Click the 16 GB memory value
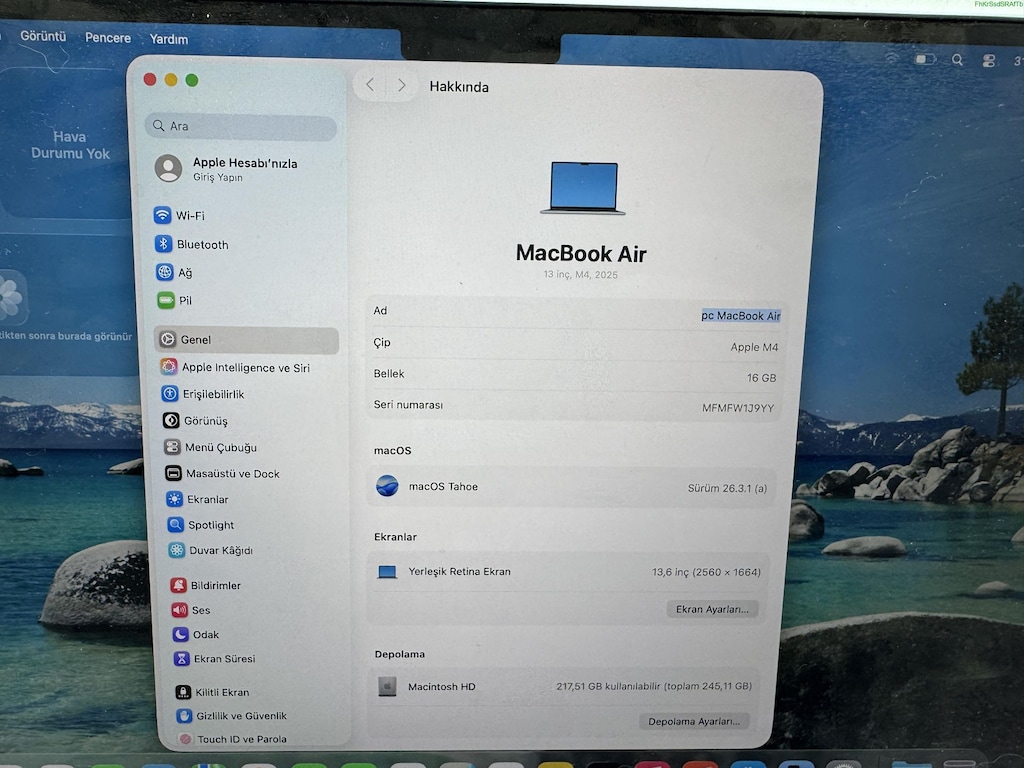The height and width of the screenshot is (768, 1024). (761, 377)
